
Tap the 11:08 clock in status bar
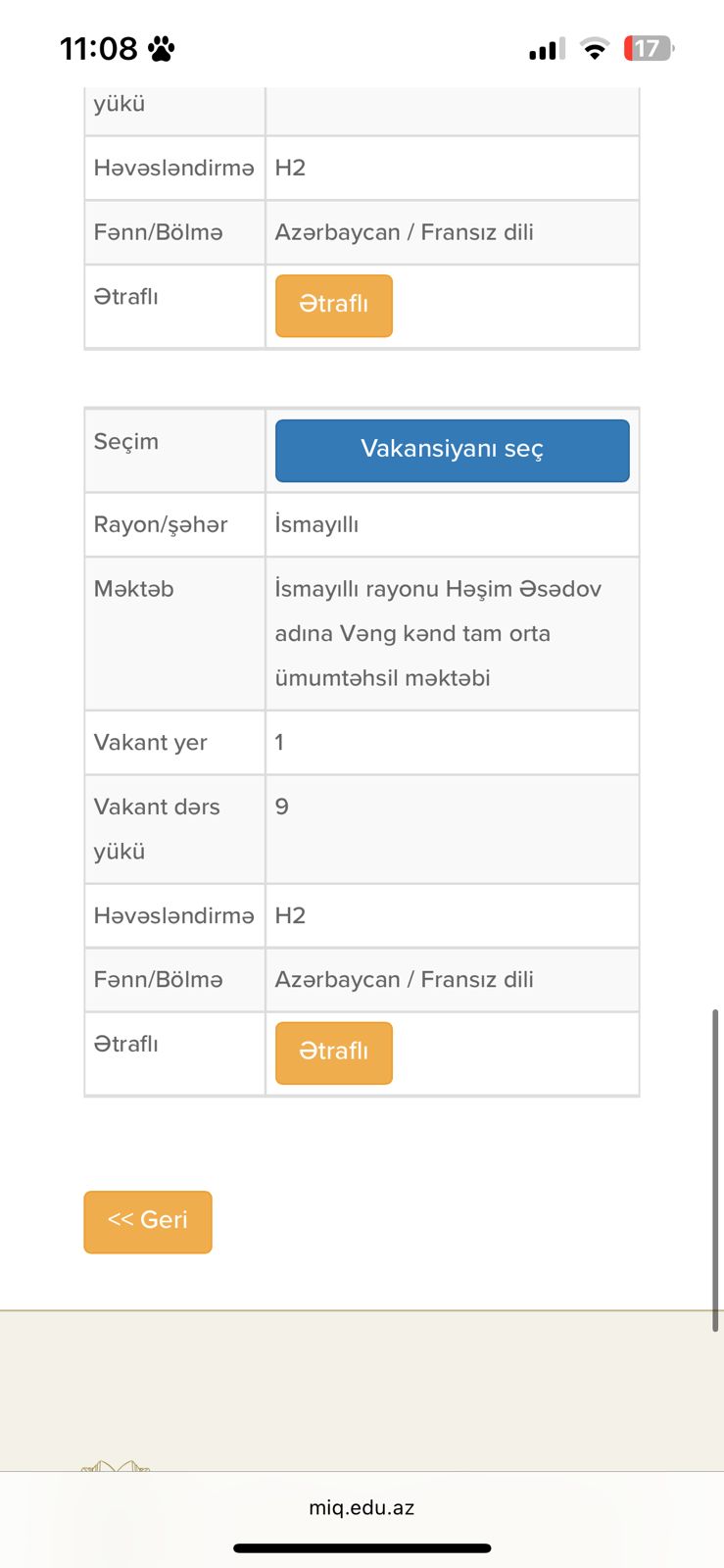(98, 48)
